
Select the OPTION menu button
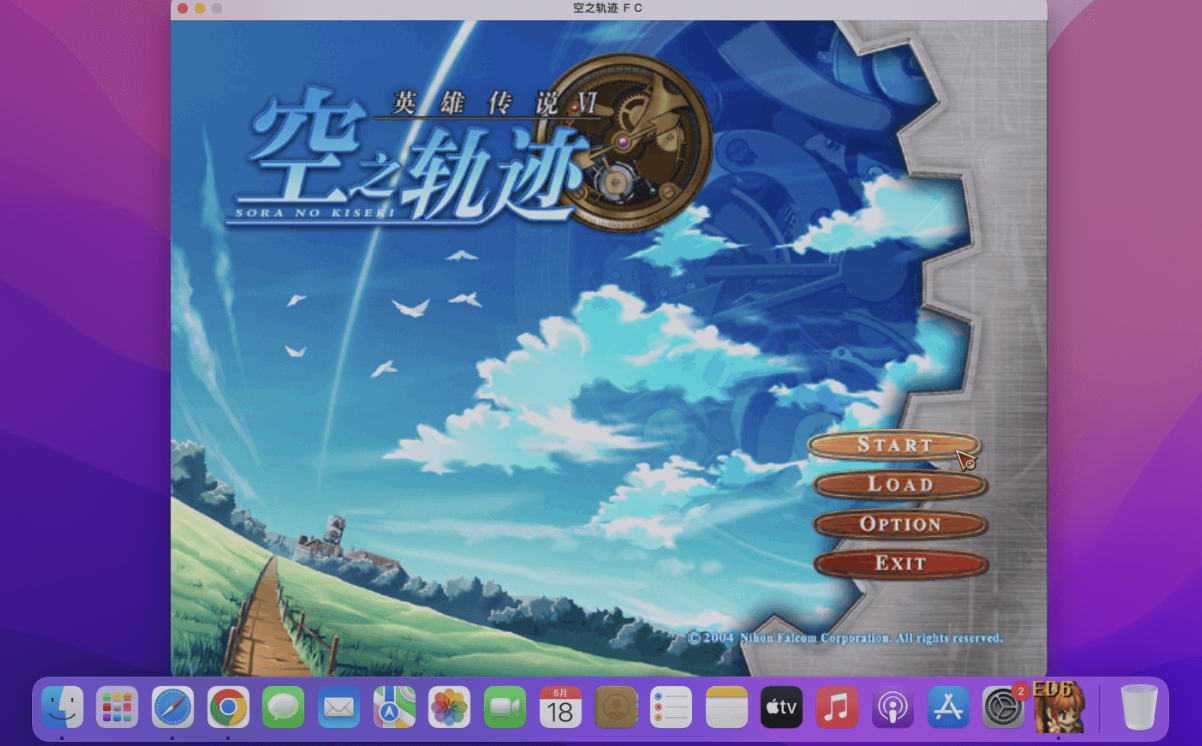click(x=900, y=524)
